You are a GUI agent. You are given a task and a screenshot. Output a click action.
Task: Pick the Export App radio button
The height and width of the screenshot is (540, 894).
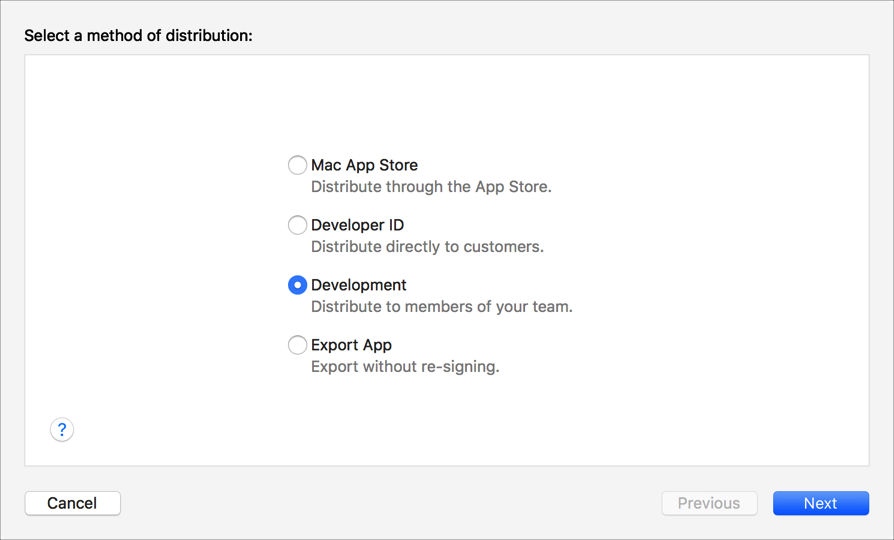[297, 345]
